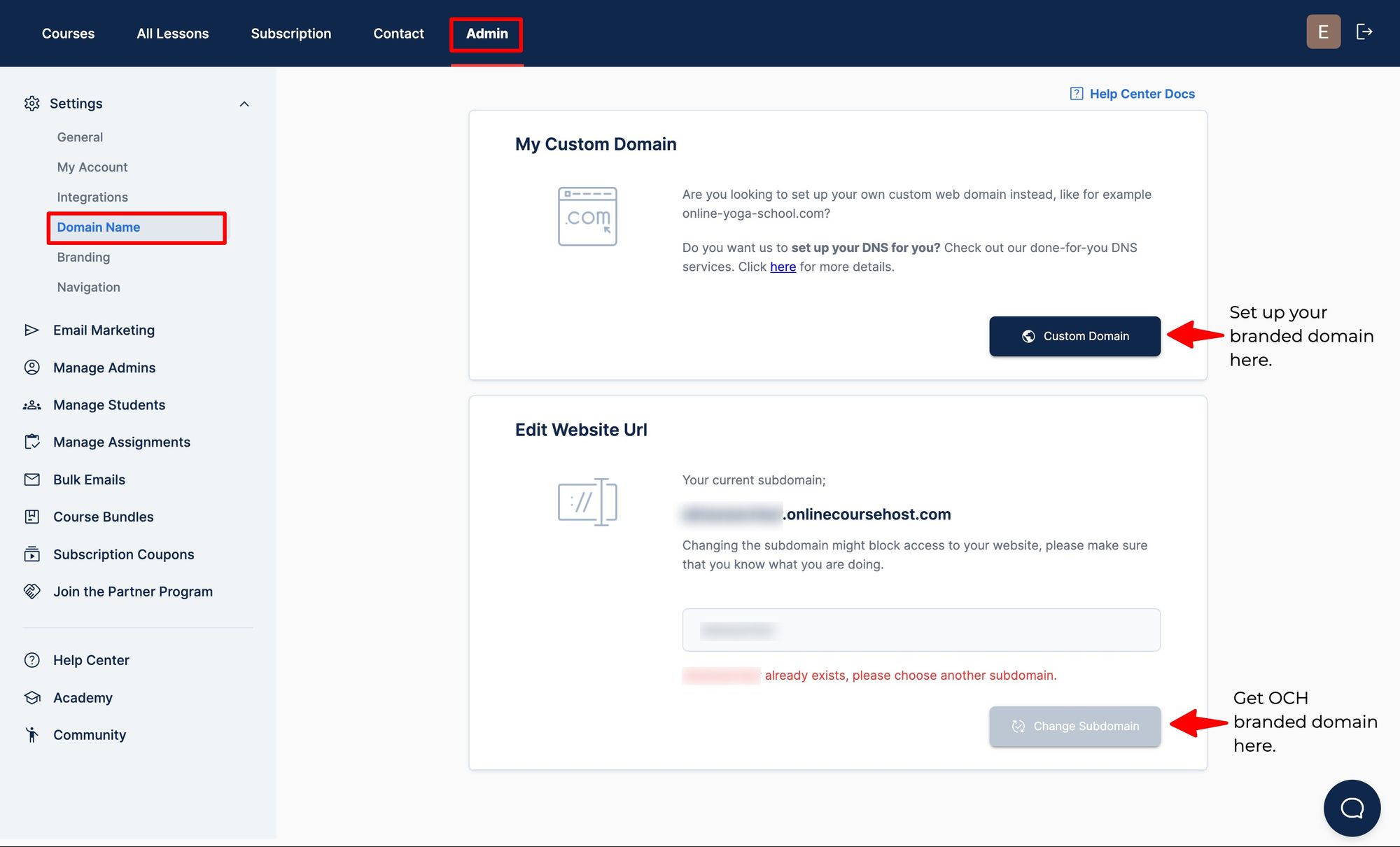
Task: Click the Change Subdomain button
Action: pyautogui.click(x=1074, y=726)
